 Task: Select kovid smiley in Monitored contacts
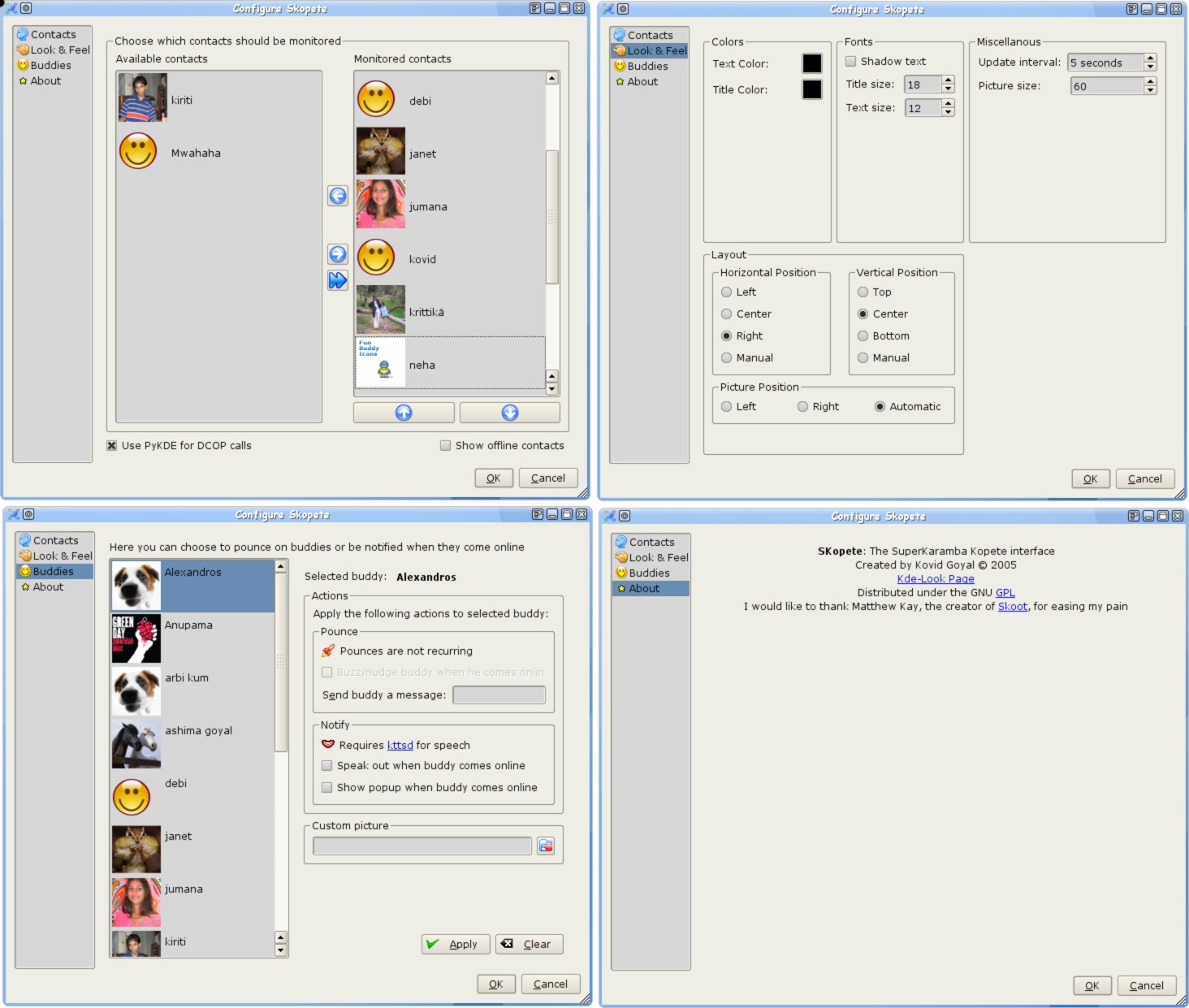[376, 257]
